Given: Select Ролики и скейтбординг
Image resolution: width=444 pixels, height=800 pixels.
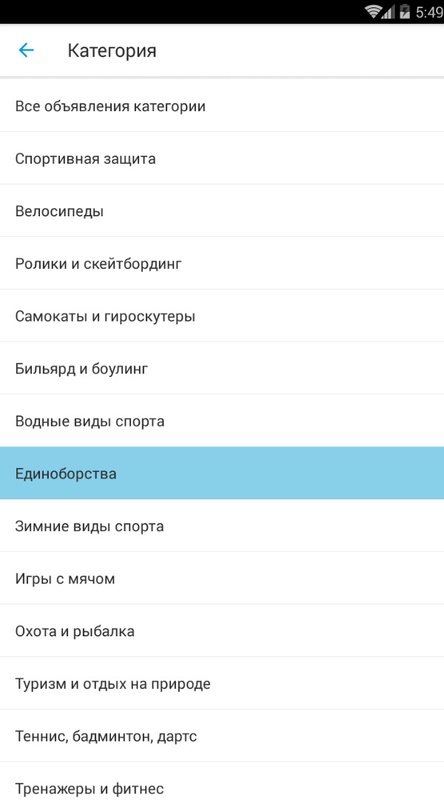Looking at the screenshot, I should pos(222,263).
